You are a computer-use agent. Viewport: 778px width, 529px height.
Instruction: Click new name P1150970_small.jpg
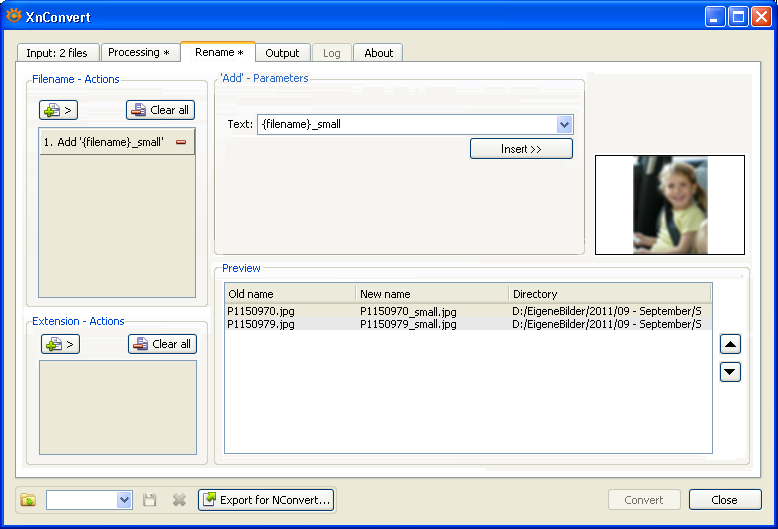(x=408, y=312)
